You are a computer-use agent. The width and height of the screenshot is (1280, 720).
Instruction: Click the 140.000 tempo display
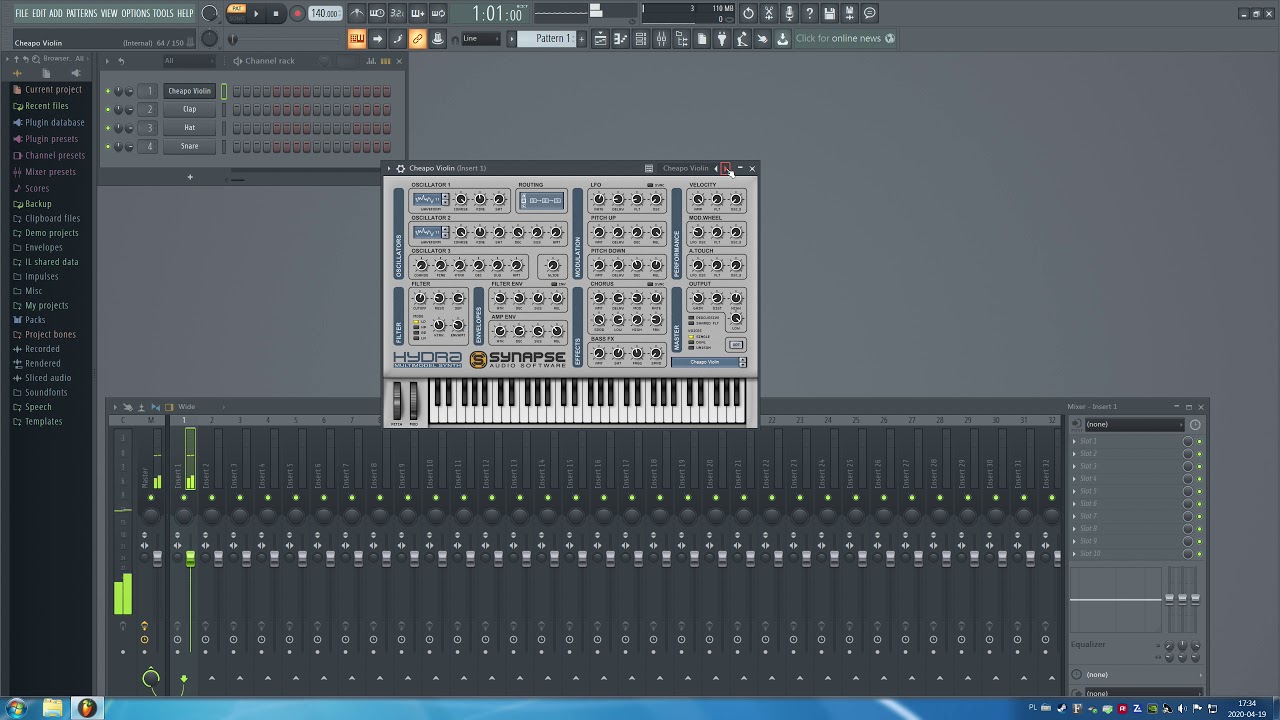pyautogui.click(x=324, y=14)
